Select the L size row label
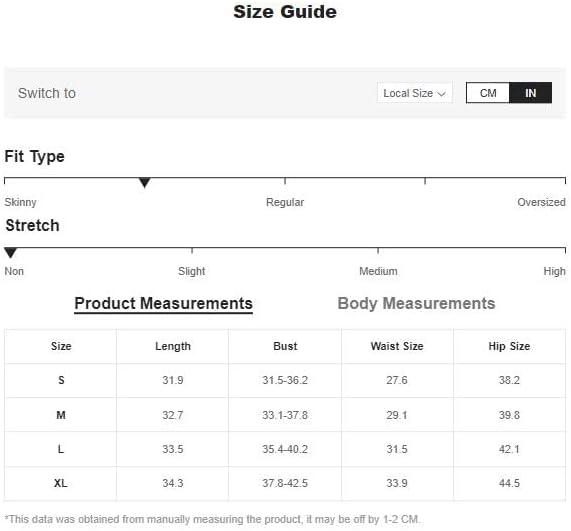 pos(61,449)
